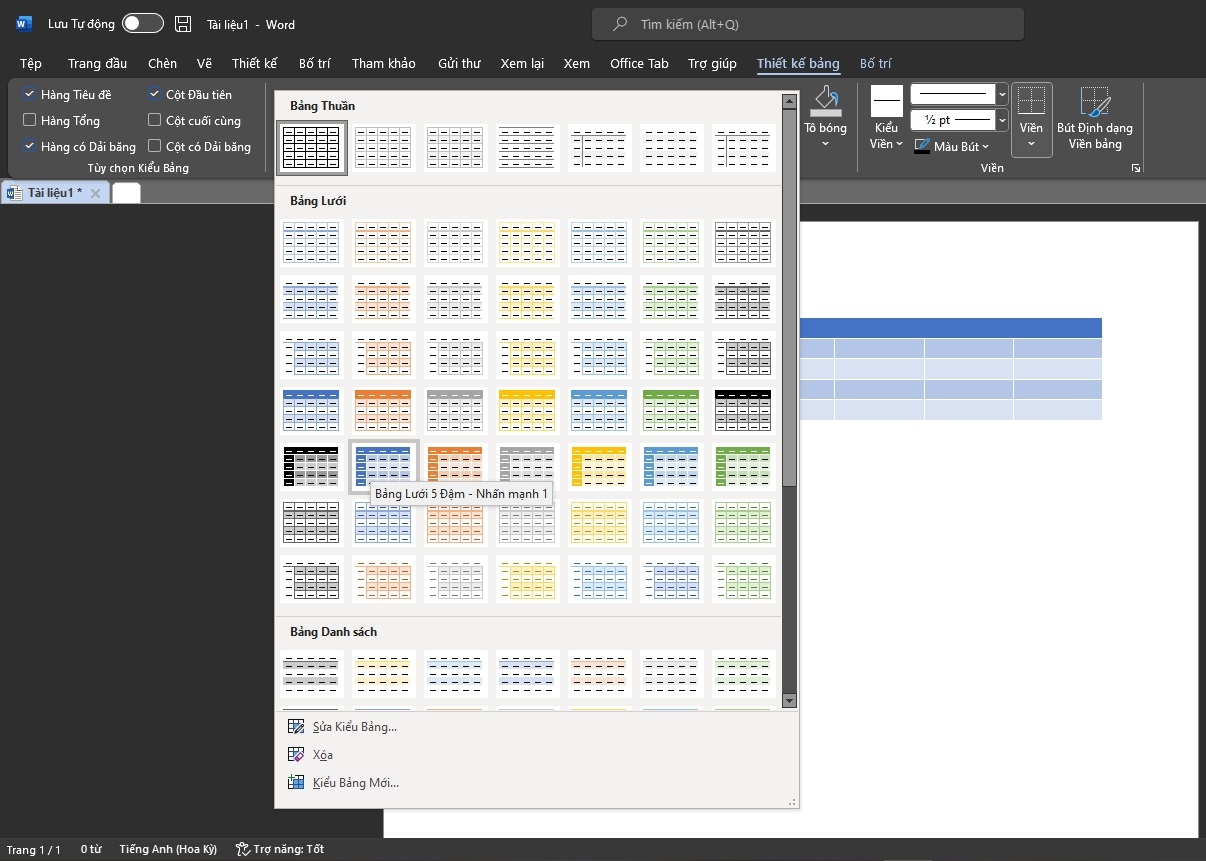Open the Màu Bút pen color dropdown
The width and height of the screenshot is (1206, 861).
[985, 147]
